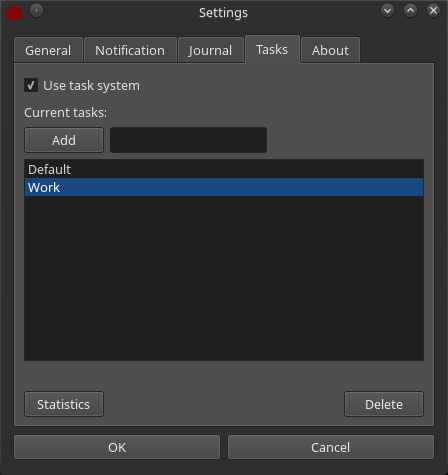Minimize the Settings window with down chevron

point(387,11)
